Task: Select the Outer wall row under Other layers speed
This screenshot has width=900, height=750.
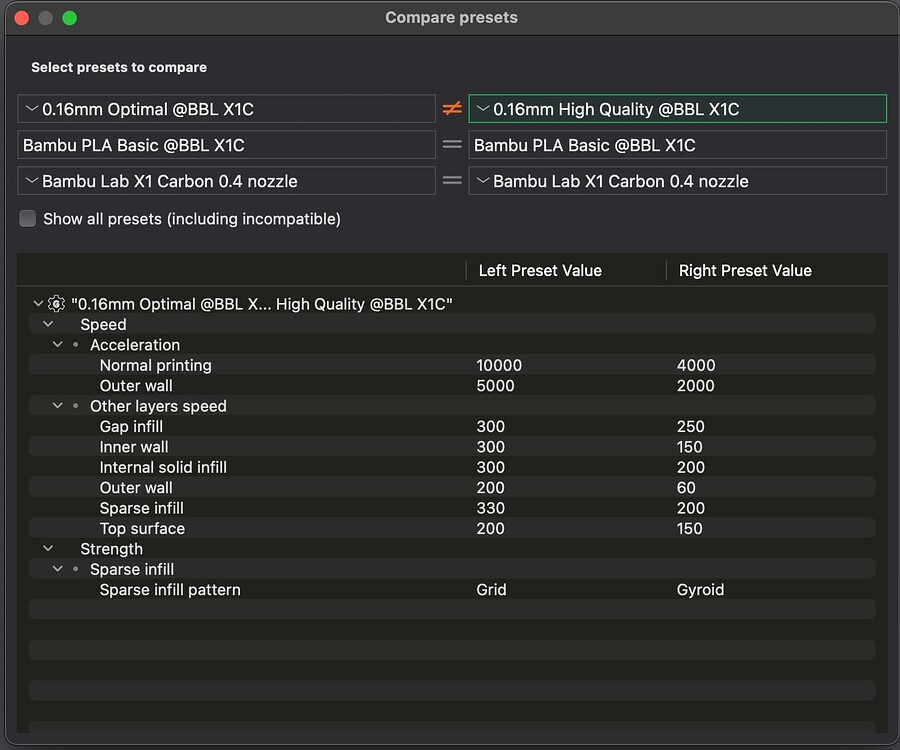Action: point(452,488)
